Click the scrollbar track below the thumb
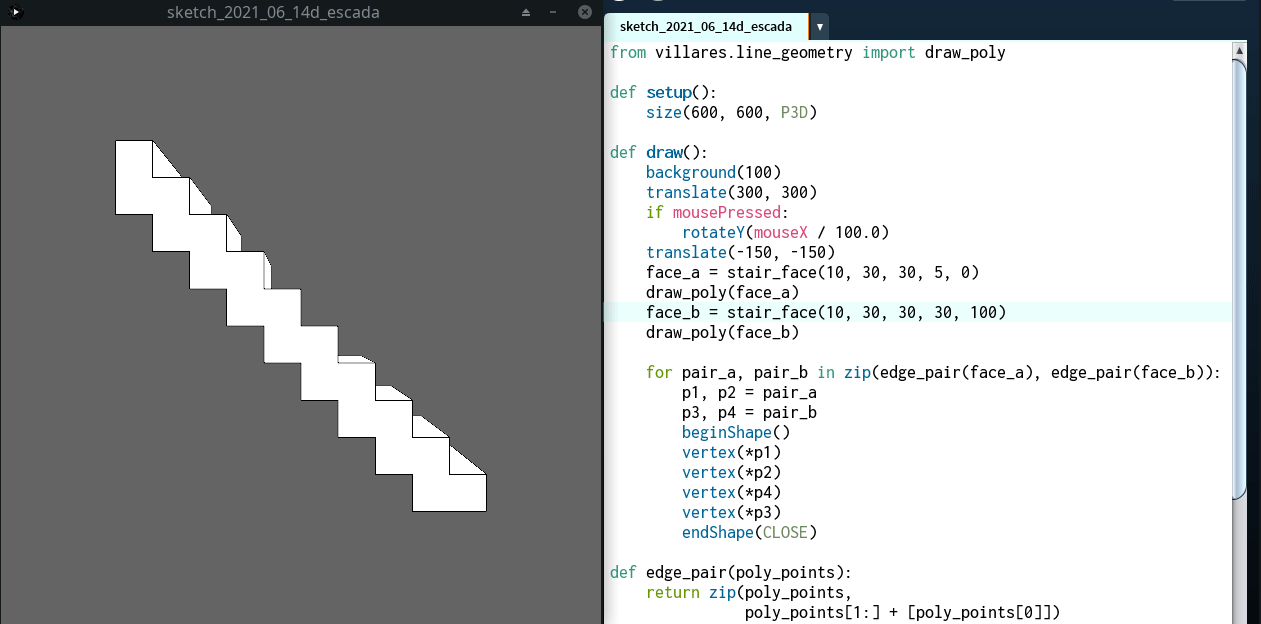 click(x=1240, y=560)
